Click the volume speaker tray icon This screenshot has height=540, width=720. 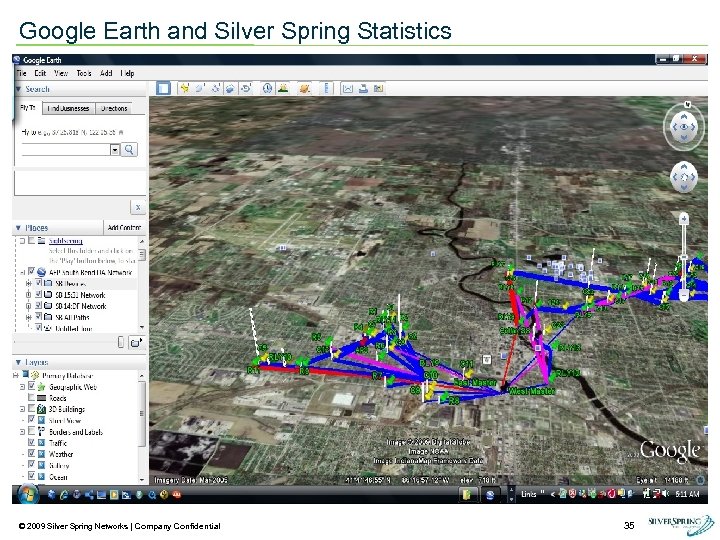(665, 494)
